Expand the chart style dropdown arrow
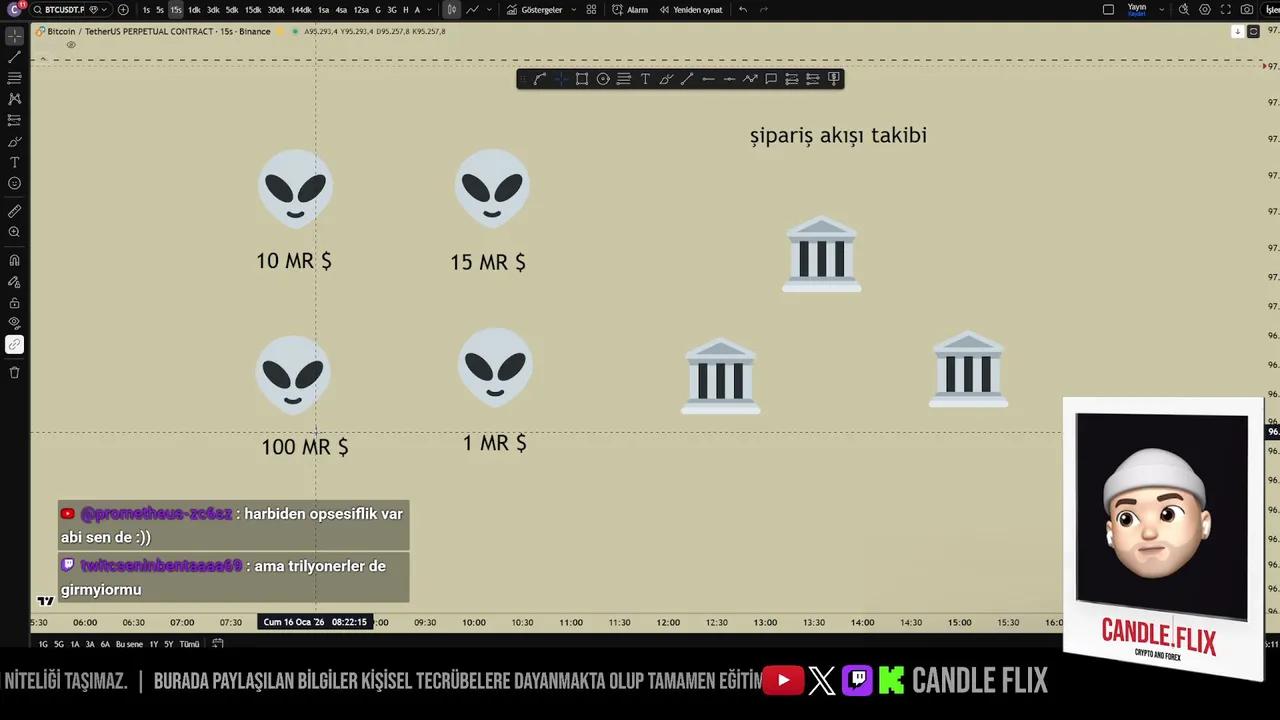 [x=489, y=10]
